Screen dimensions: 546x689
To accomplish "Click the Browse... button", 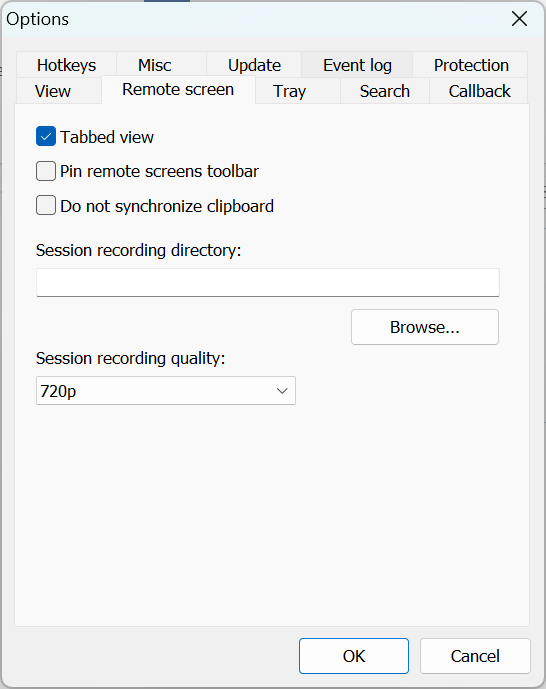I will 425,327.
